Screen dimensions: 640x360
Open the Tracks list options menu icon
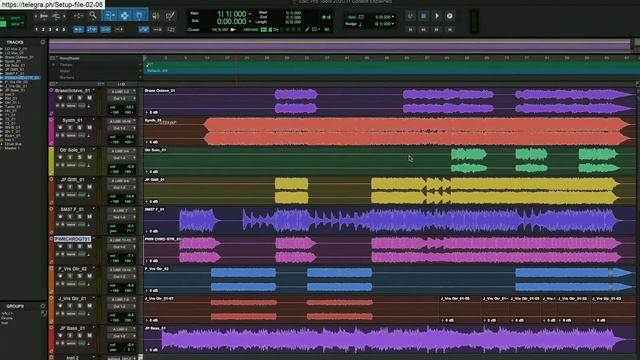coord(42,42)
